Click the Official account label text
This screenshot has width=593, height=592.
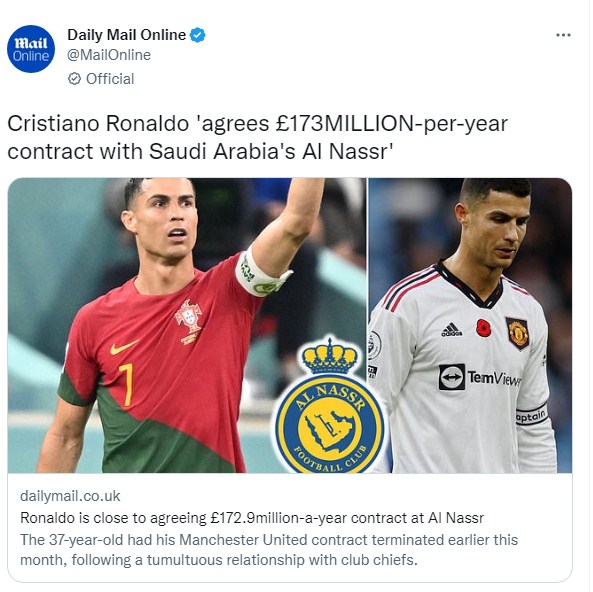[110, 79]
